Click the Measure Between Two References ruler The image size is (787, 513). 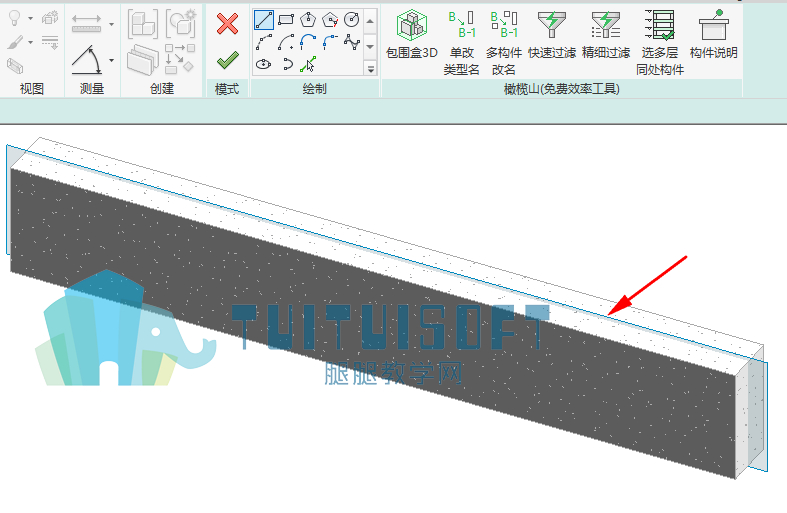click(x=86, y=23)
